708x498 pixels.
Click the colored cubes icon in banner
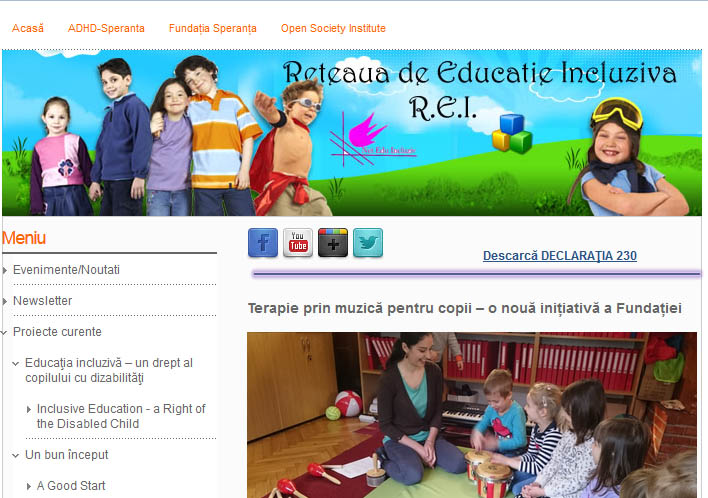[512, 132]
